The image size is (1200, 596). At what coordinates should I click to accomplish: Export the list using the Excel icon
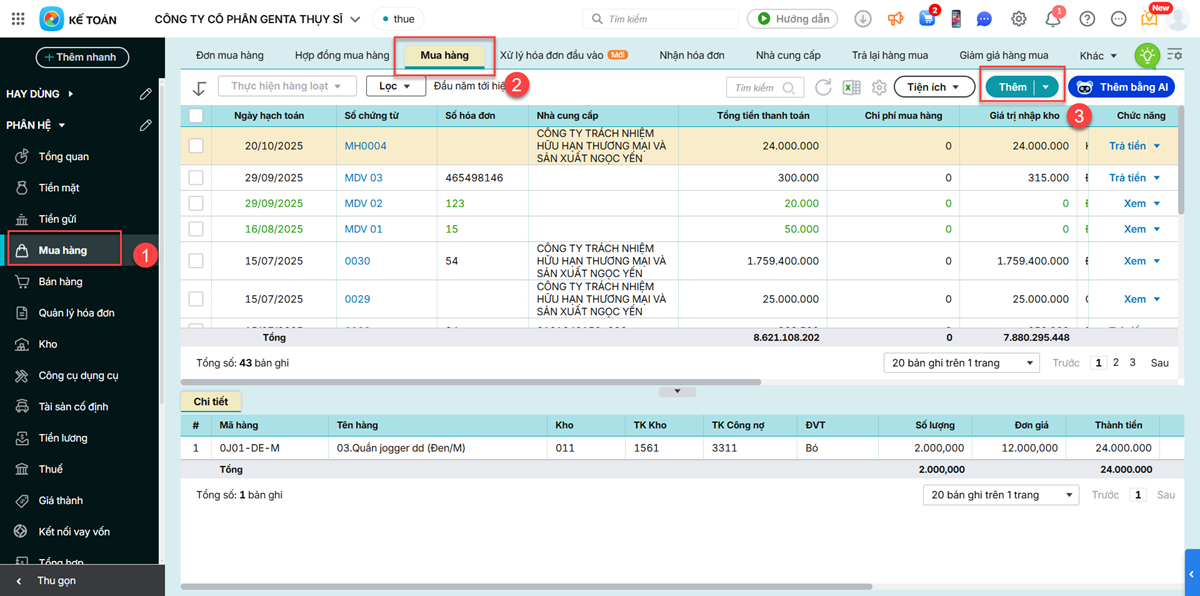[851, 88]
